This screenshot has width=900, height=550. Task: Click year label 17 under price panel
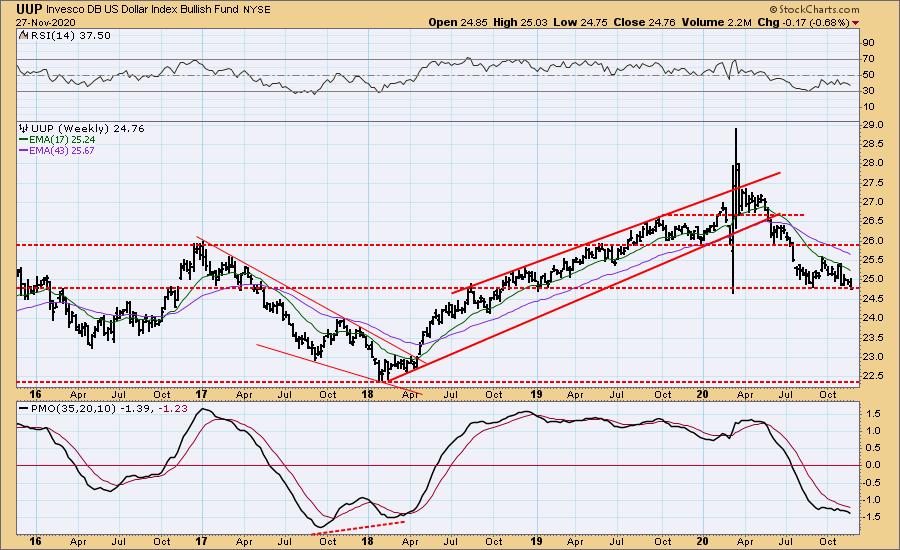pos(201,394)
